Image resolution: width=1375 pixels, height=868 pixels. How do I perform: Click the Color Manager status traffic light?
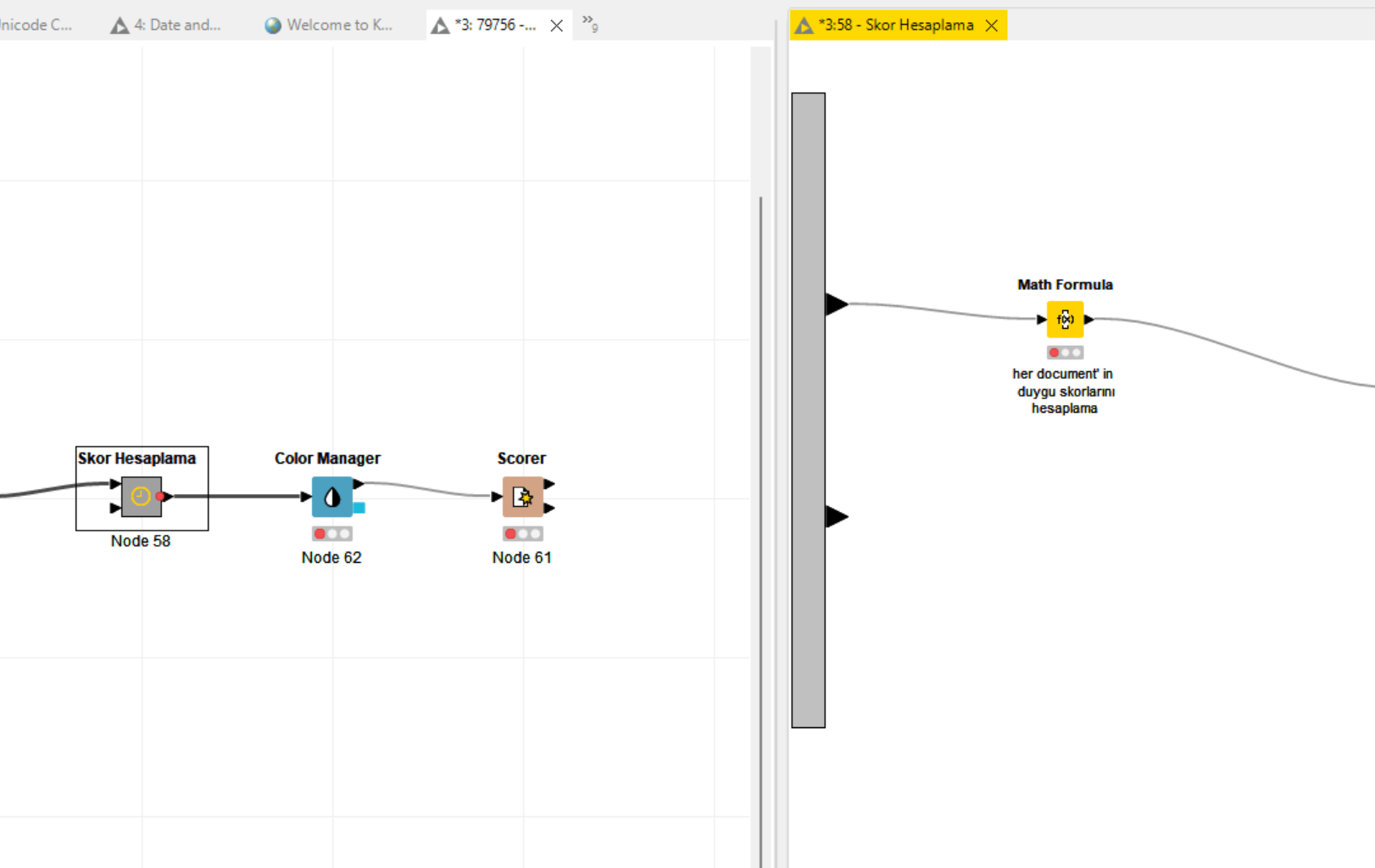click(331, 534)
